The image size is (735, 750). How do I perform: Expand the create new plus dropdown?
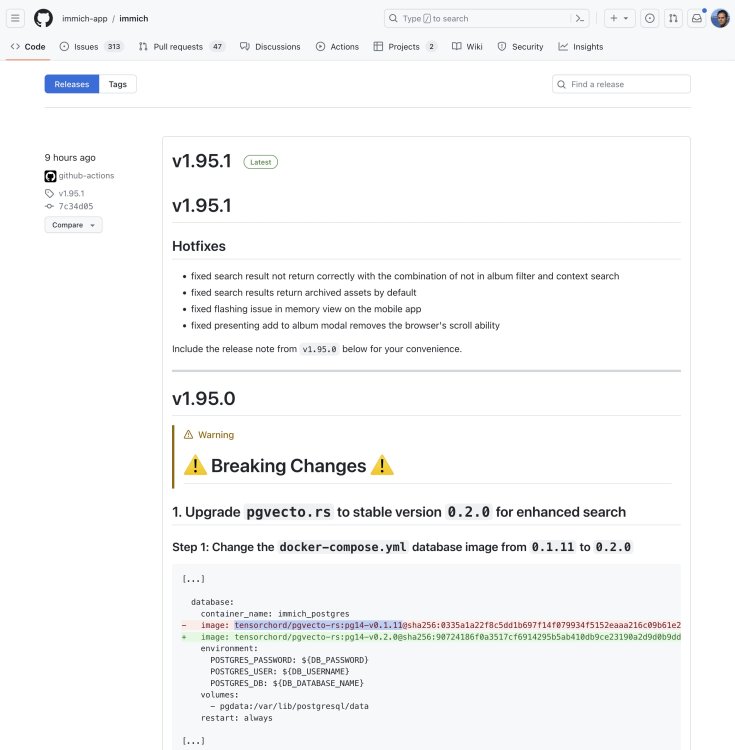coord(619,19)
